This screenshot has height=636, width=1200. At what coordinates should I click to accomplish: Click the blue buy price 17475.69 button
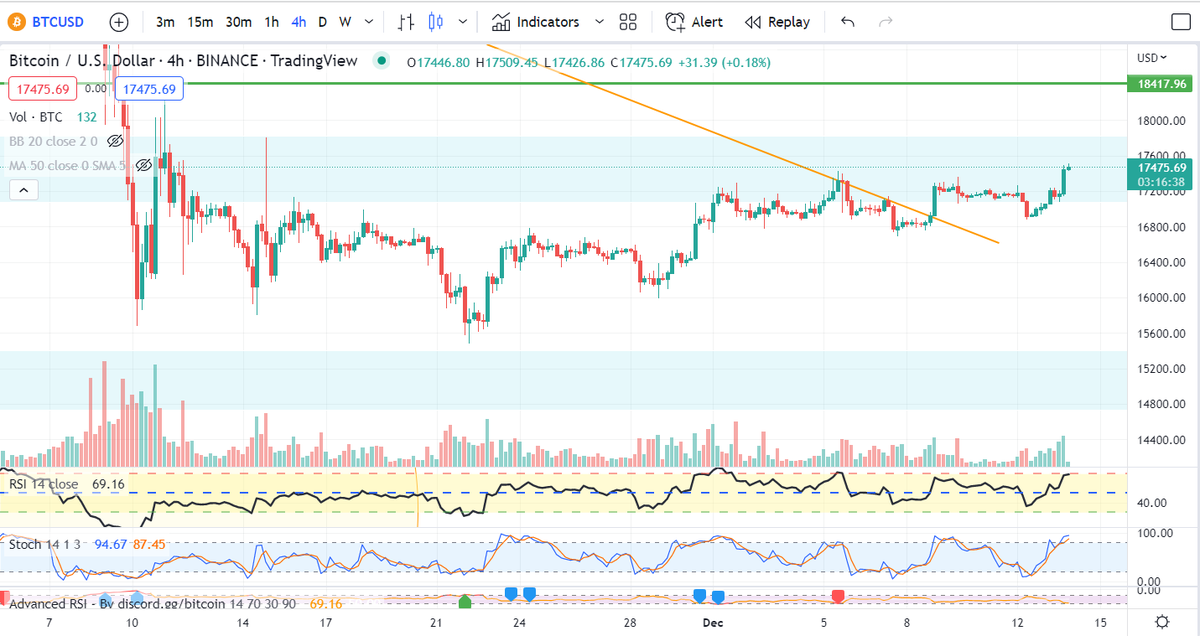click(151, 89)
